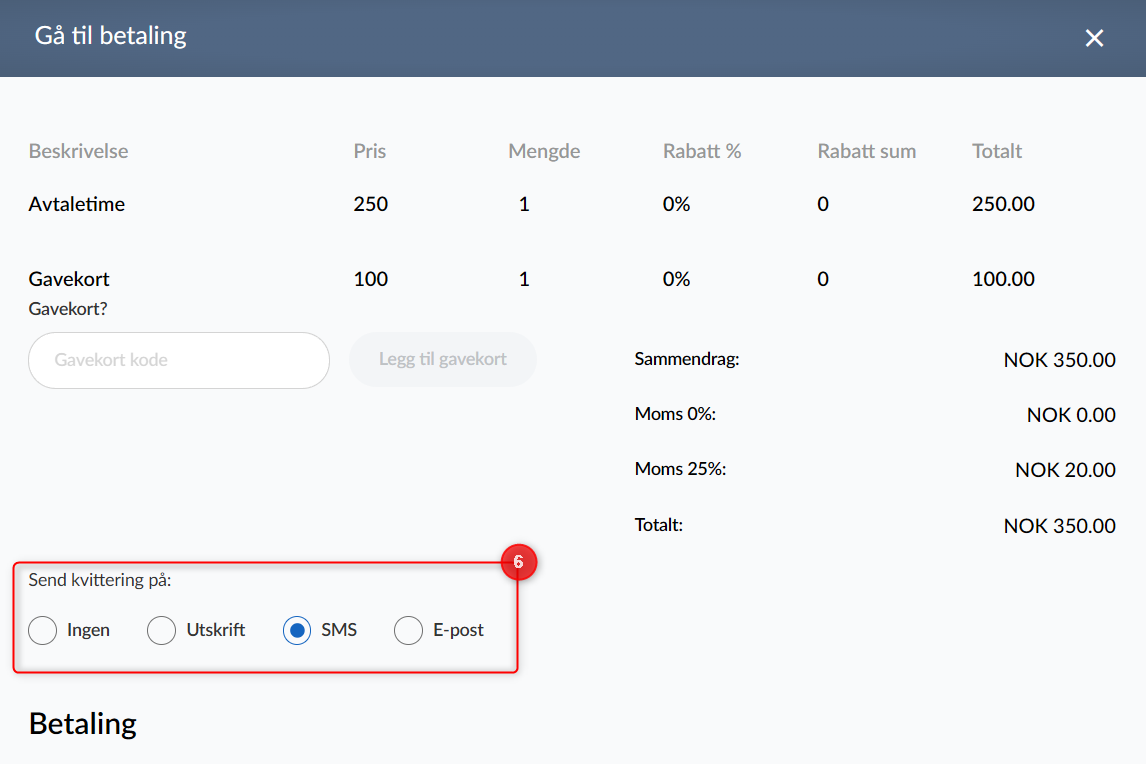Screen dimensions: 1146x764
Task: Click the Gavekort line item name
Action: [x=69, y=279]
